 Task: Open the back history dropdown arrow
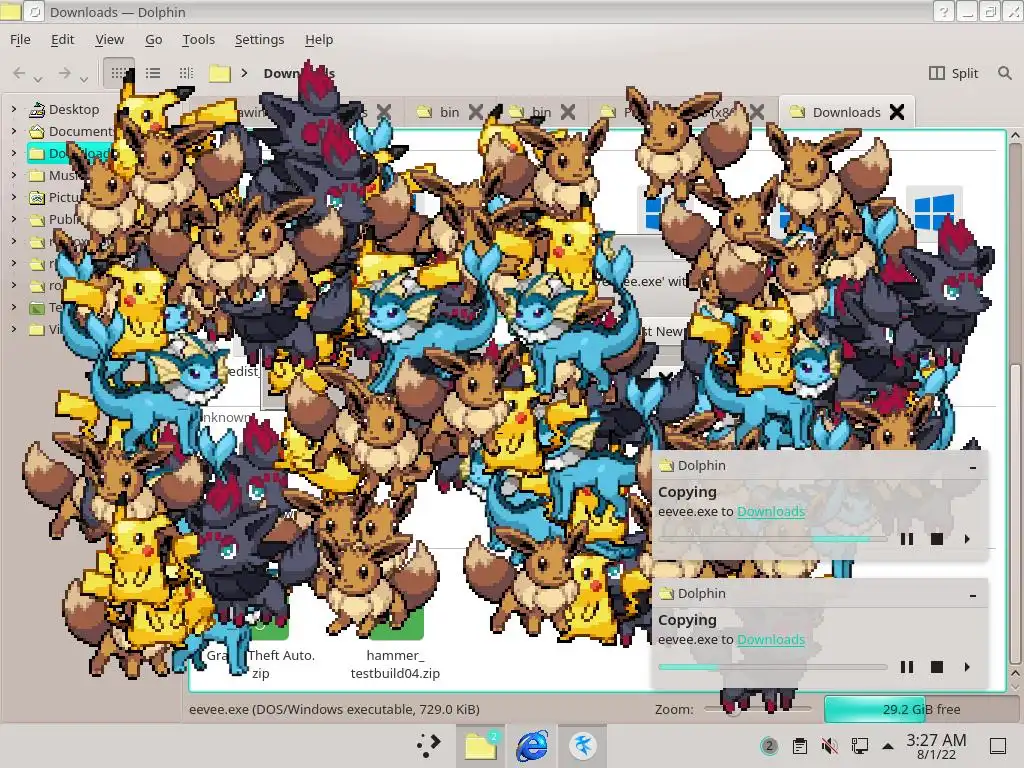[x=39, y=79]
